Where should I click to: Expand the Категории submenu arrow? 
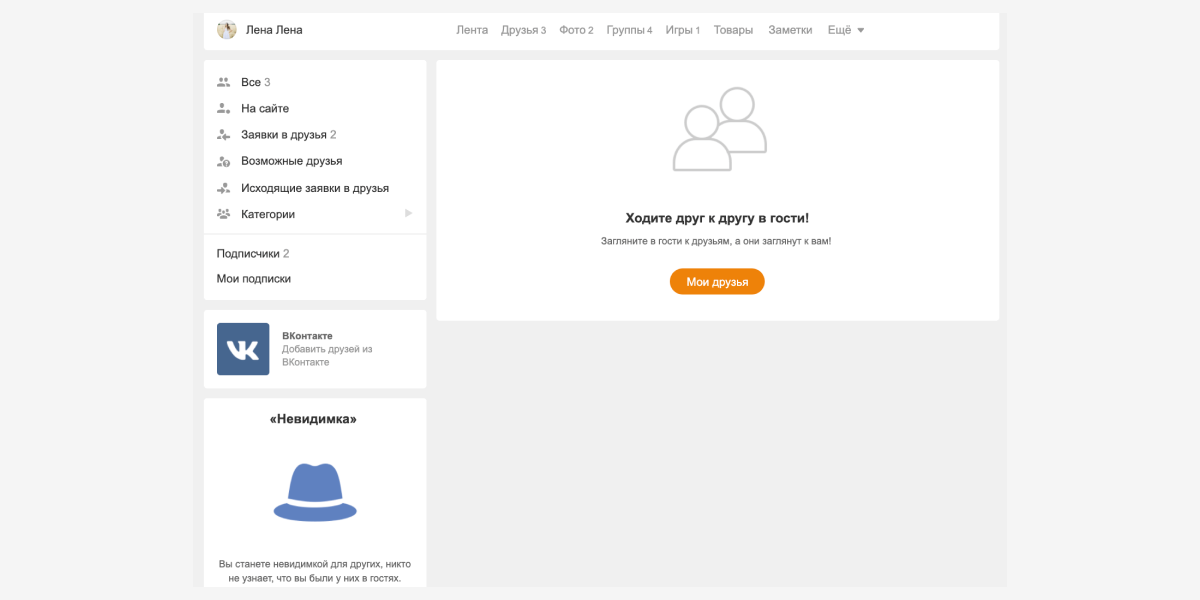pyautogui.click(x=408, y=214)
